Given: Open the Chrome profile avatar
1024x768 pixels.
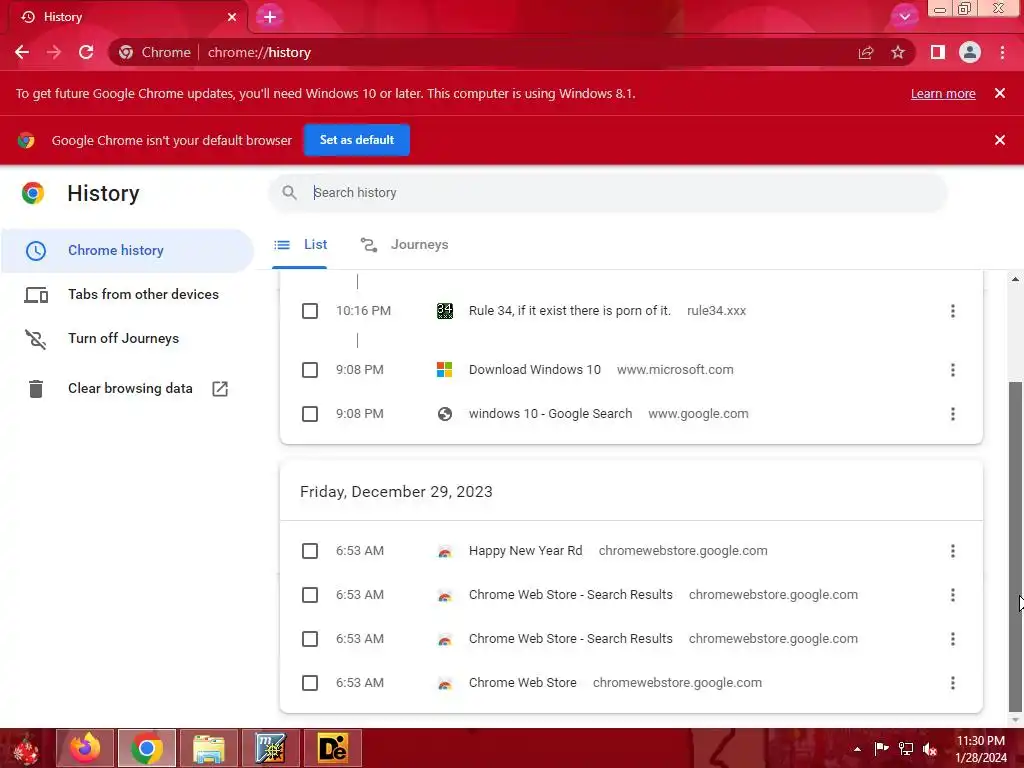Looking at the screenshot, I should 970,52.
